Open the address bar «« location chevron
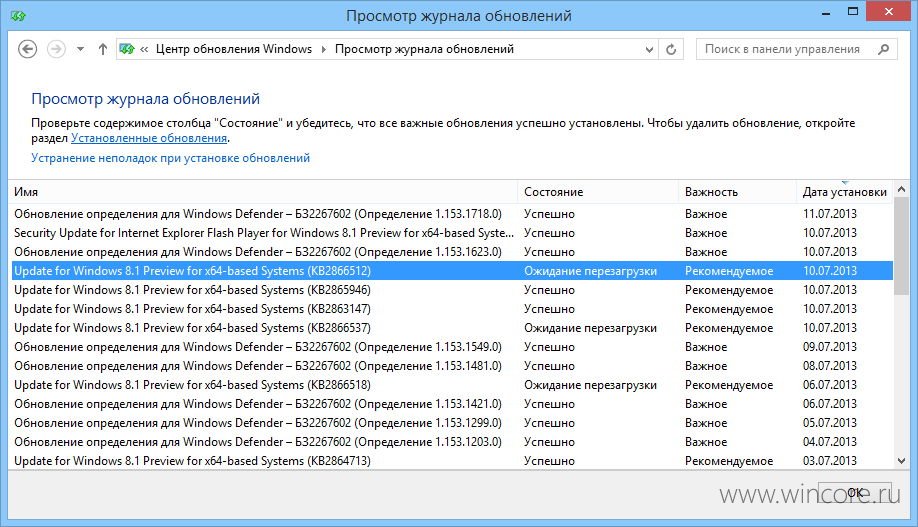 click(x=144, y=50)
